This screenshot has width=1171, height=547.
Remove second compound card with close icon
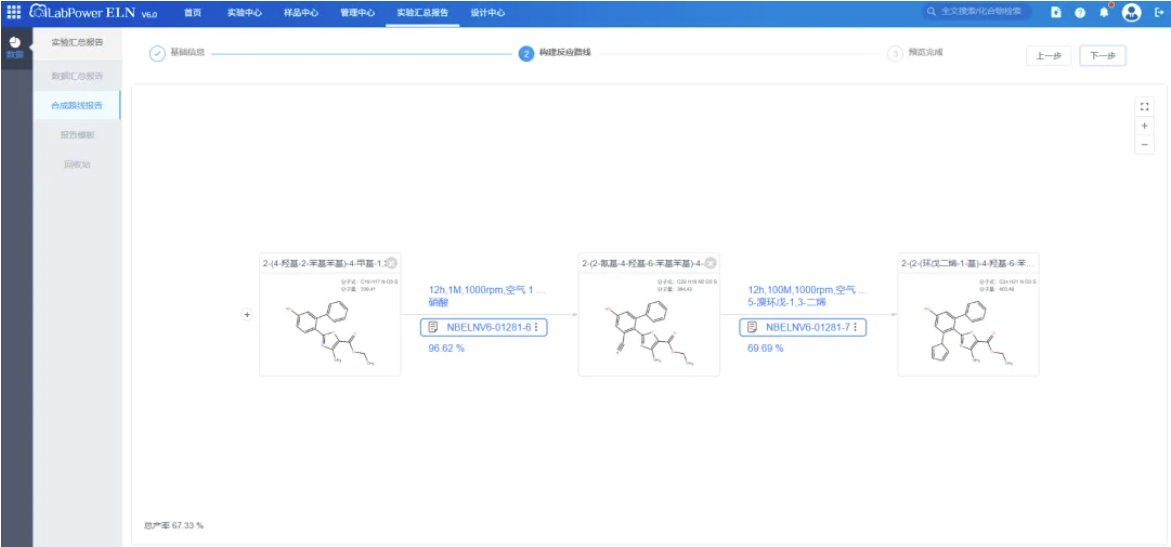[x=711, y=263]
